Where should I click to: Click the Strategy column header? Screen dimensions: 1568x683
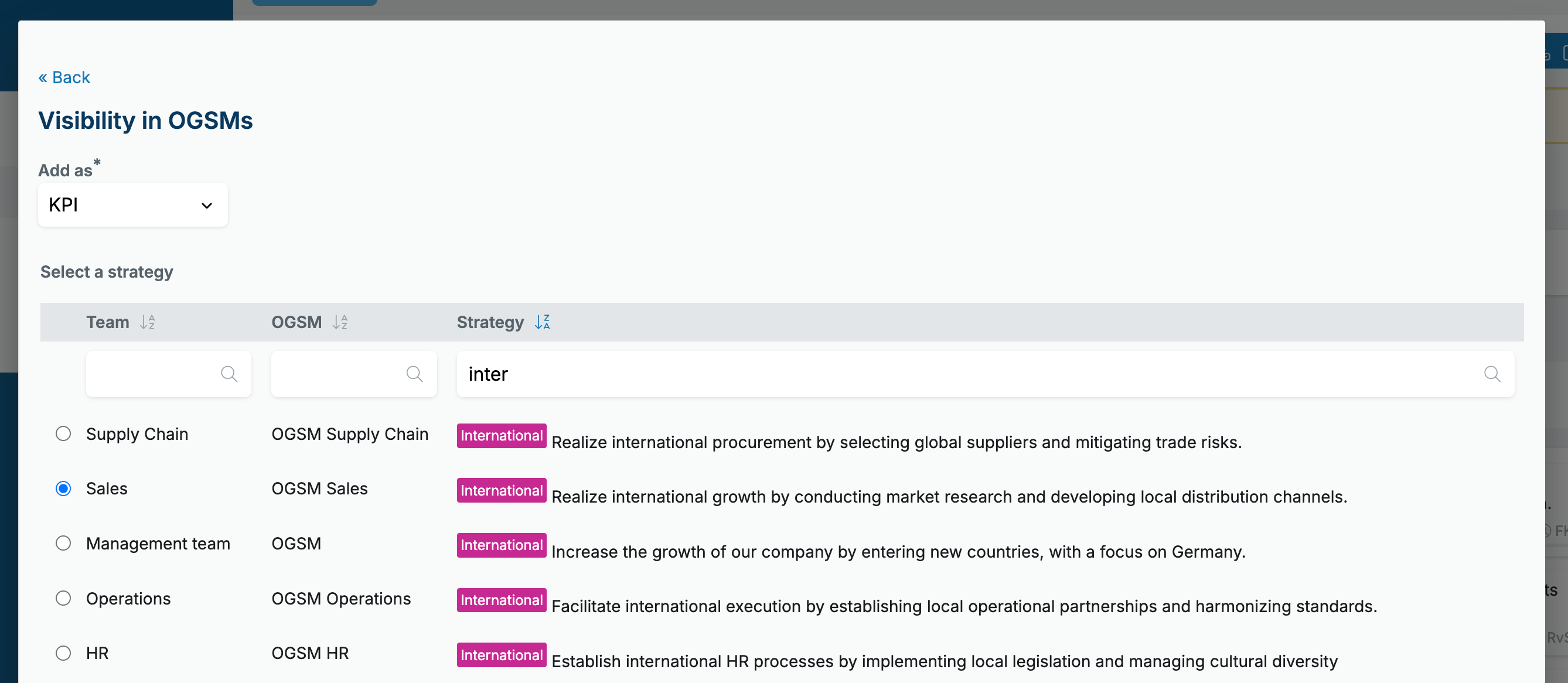[x=490, y=322]
